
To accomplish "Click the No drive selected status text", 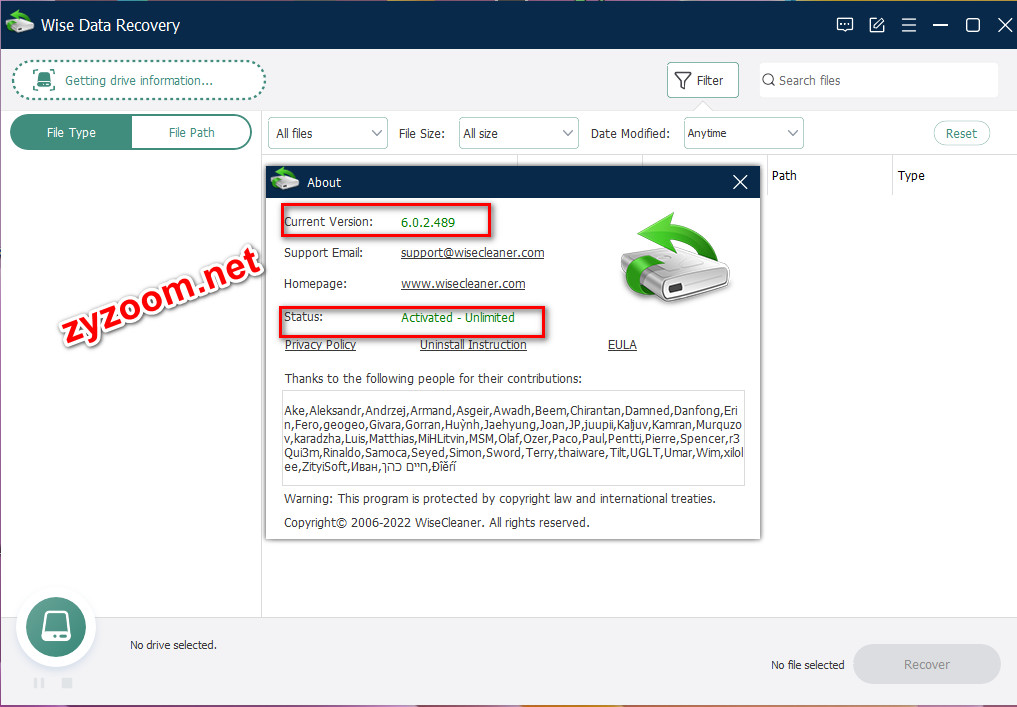I will (173, 645).
